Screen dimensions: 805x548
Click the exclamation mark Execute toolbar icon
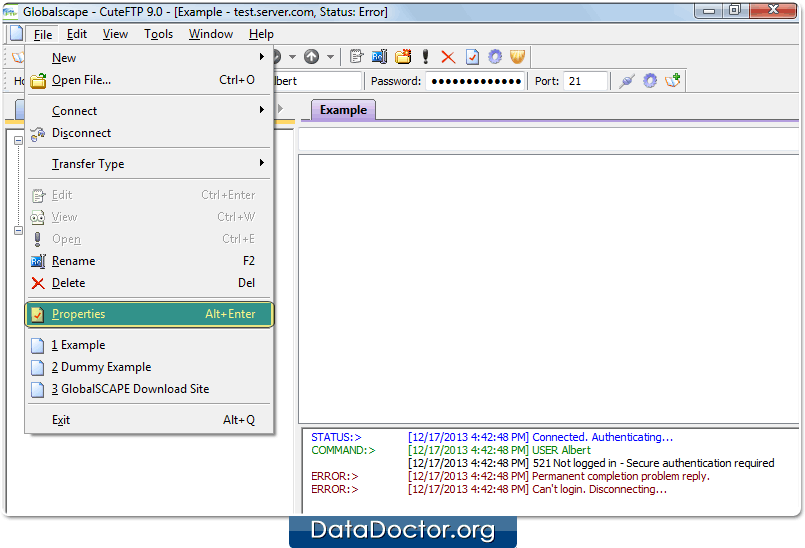click(425, 56)
